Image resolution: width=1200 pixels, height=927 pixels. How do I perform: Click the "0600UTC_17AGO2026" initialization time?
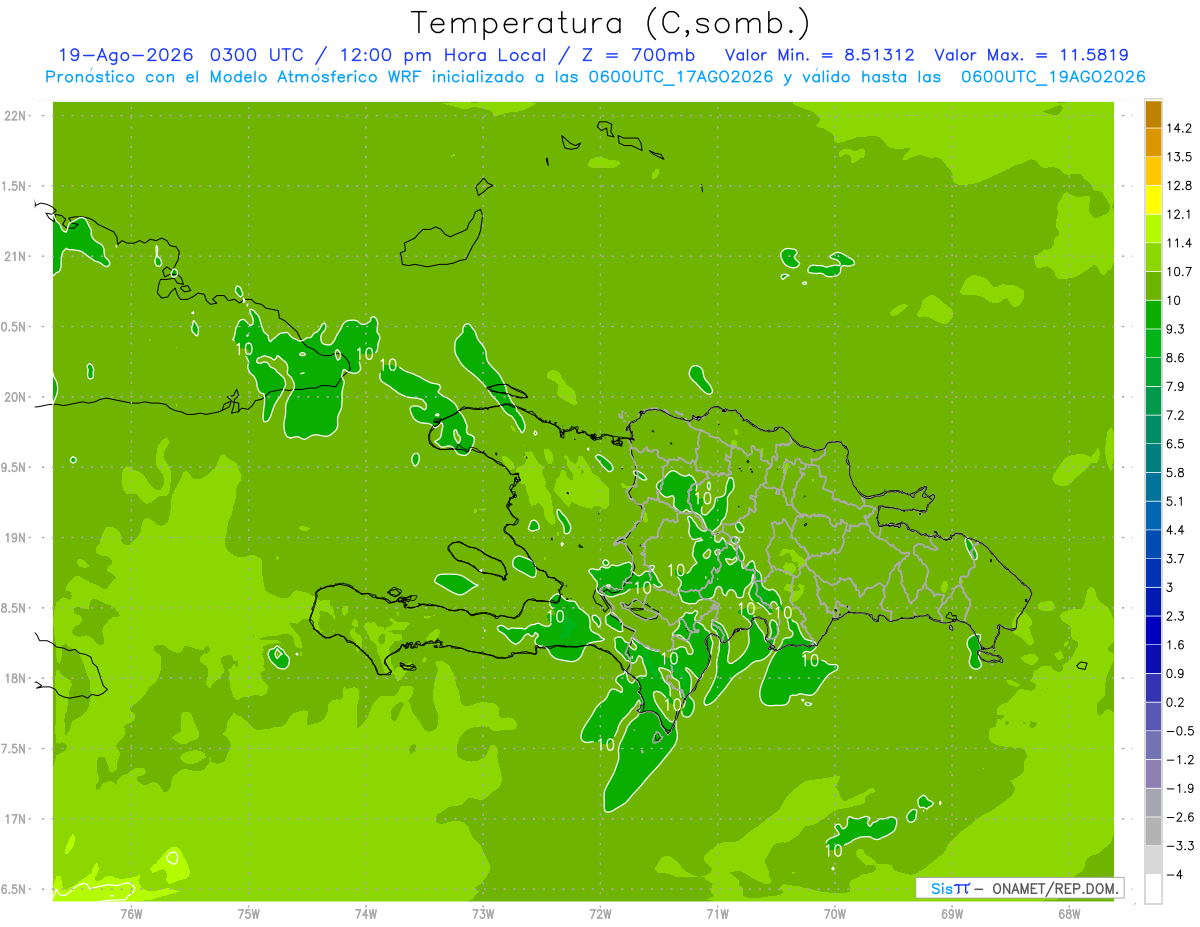680,77
